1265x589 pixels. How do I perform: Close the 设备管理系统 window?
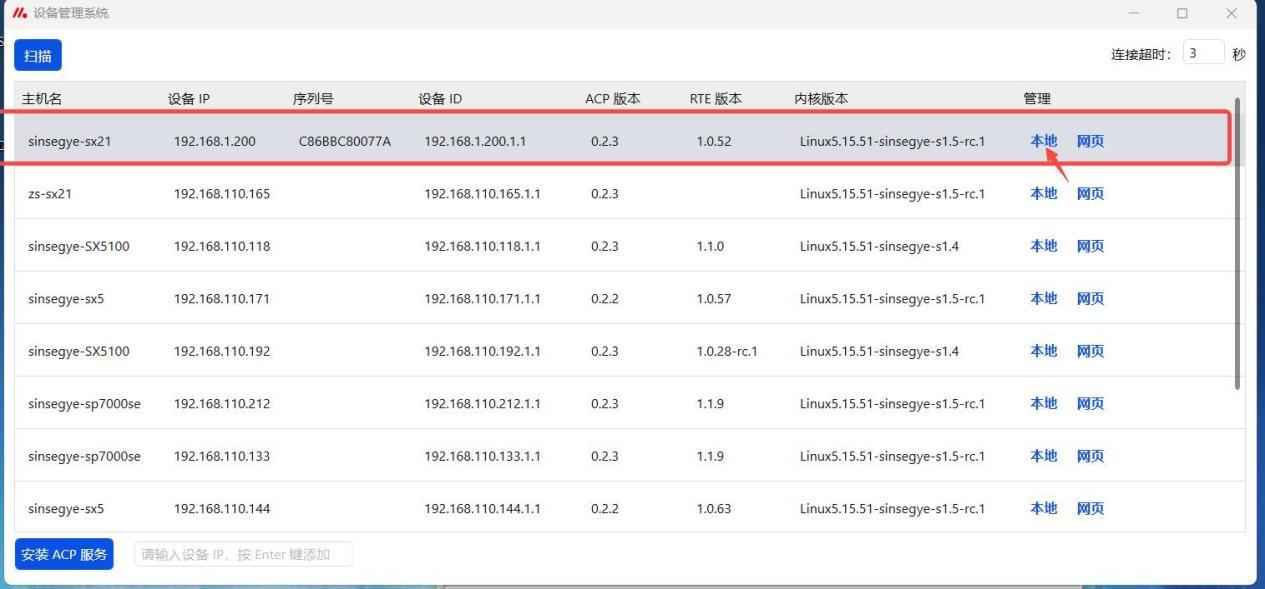[1231, 13]
